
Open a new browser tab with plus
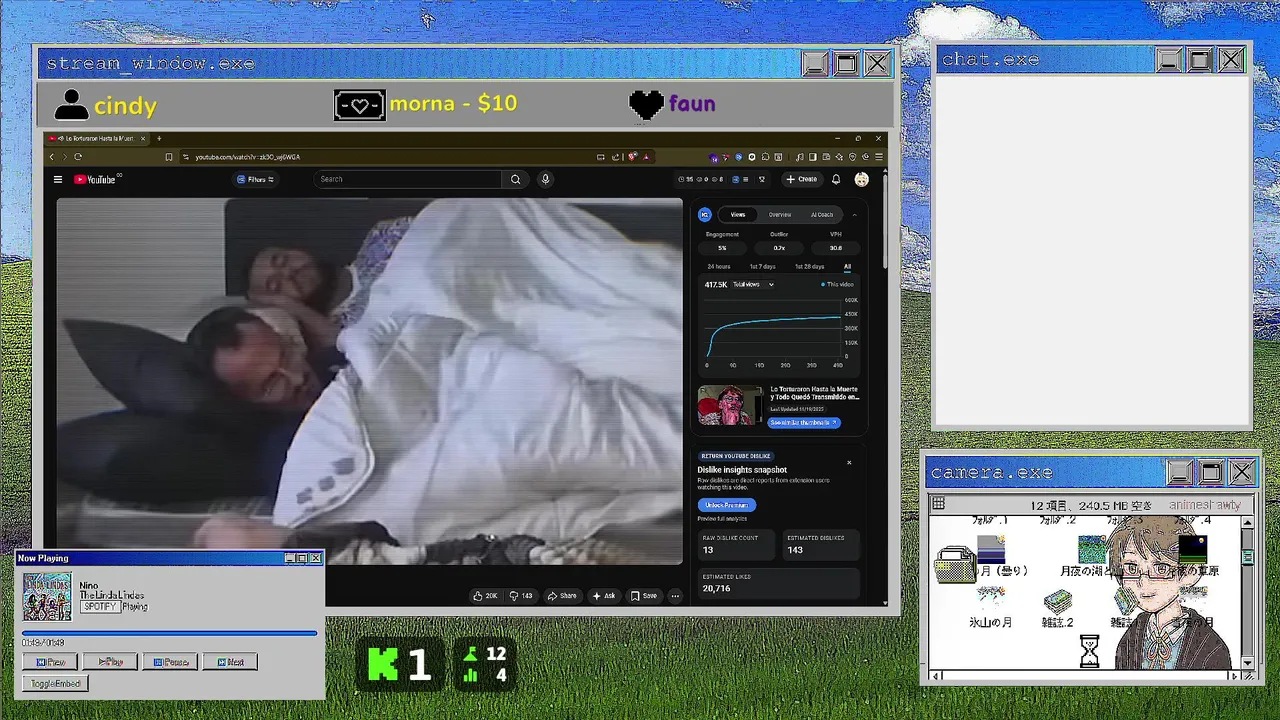[159, 138]
